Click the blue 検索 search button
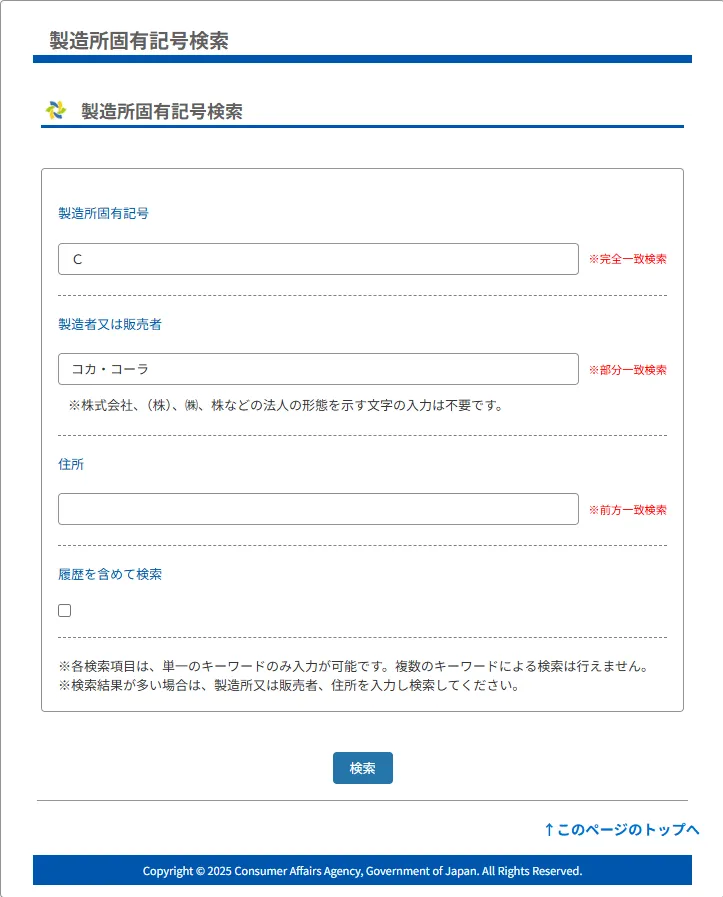Screen dimensions: 723x897 (x=363, y=768)
